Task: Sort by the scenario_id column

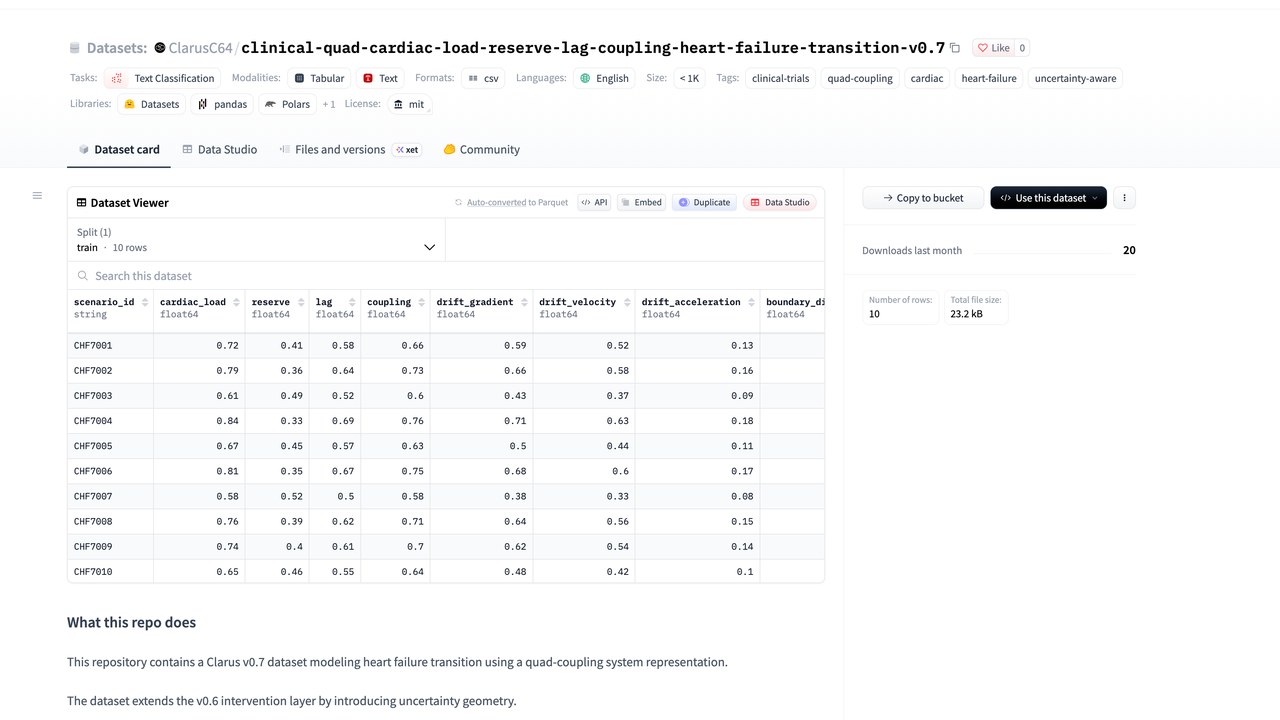Action: (145, 302)
